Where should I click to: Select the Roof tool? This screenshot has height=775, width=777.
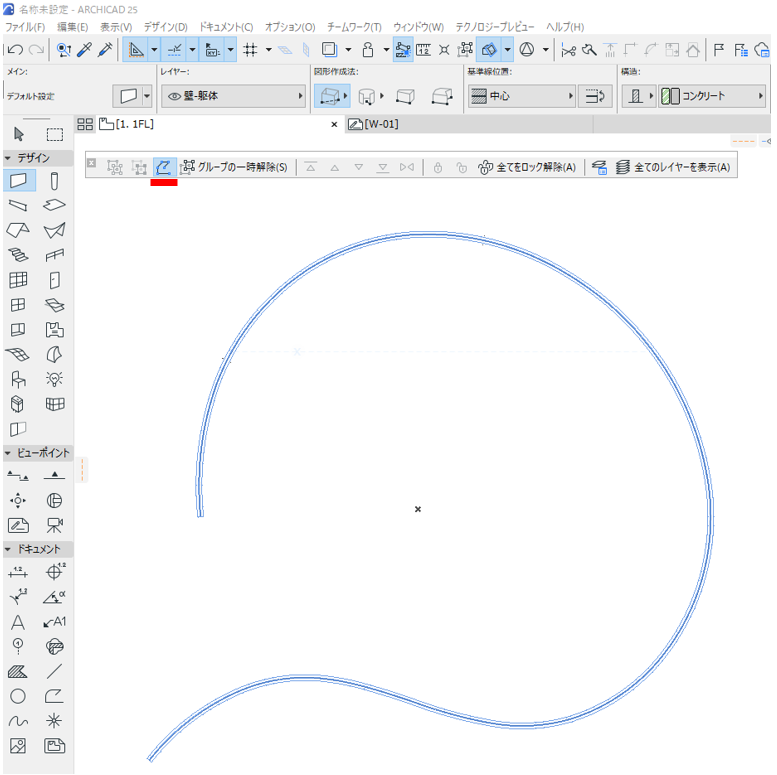pyautogui.click(x=19, y=230)
